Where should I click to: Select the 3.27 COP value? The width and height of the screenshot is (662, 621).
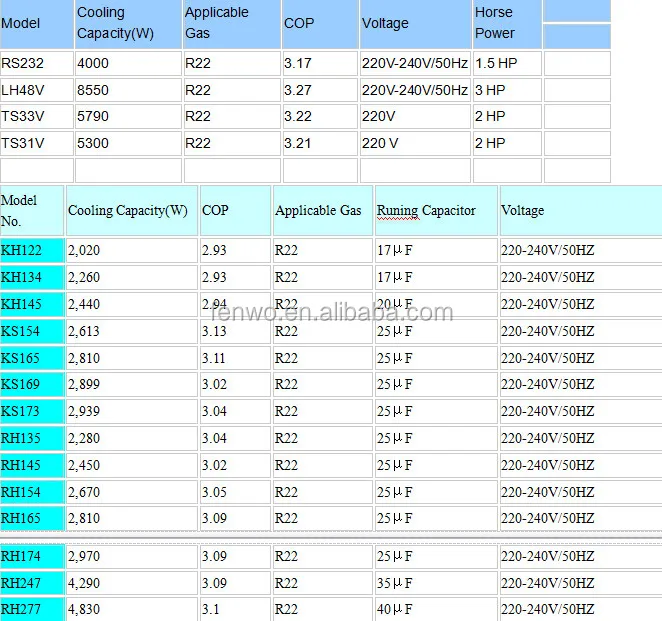[297, 90]
